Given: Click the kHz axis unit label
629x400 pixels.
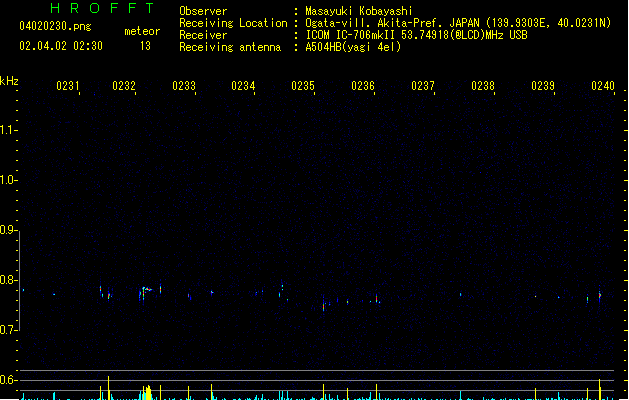Looking at the screenshot, I should coord(9,81).
